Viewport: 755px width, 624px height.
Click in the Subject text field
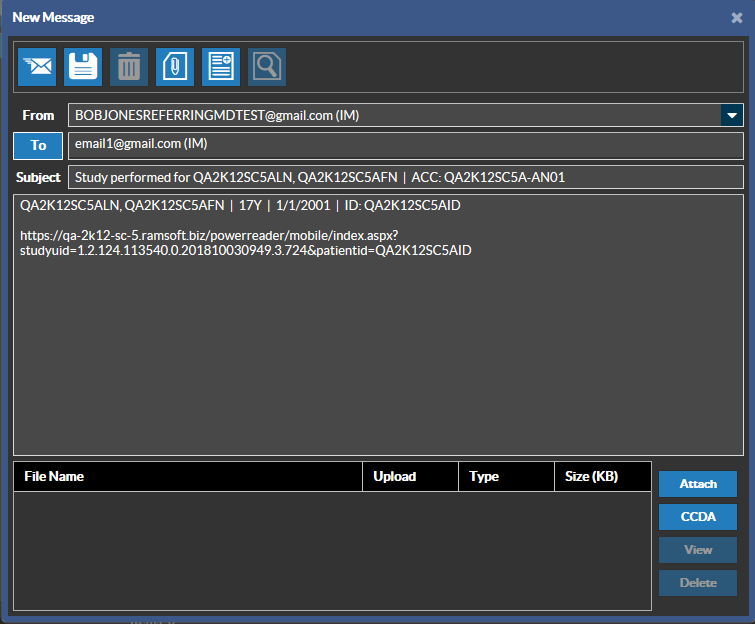[x=405, y=178]
